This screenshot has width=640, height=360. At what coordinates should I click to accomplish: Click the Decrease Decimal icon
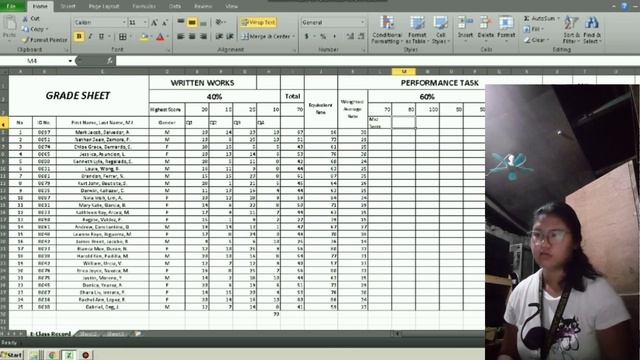[x=361, y=36]
